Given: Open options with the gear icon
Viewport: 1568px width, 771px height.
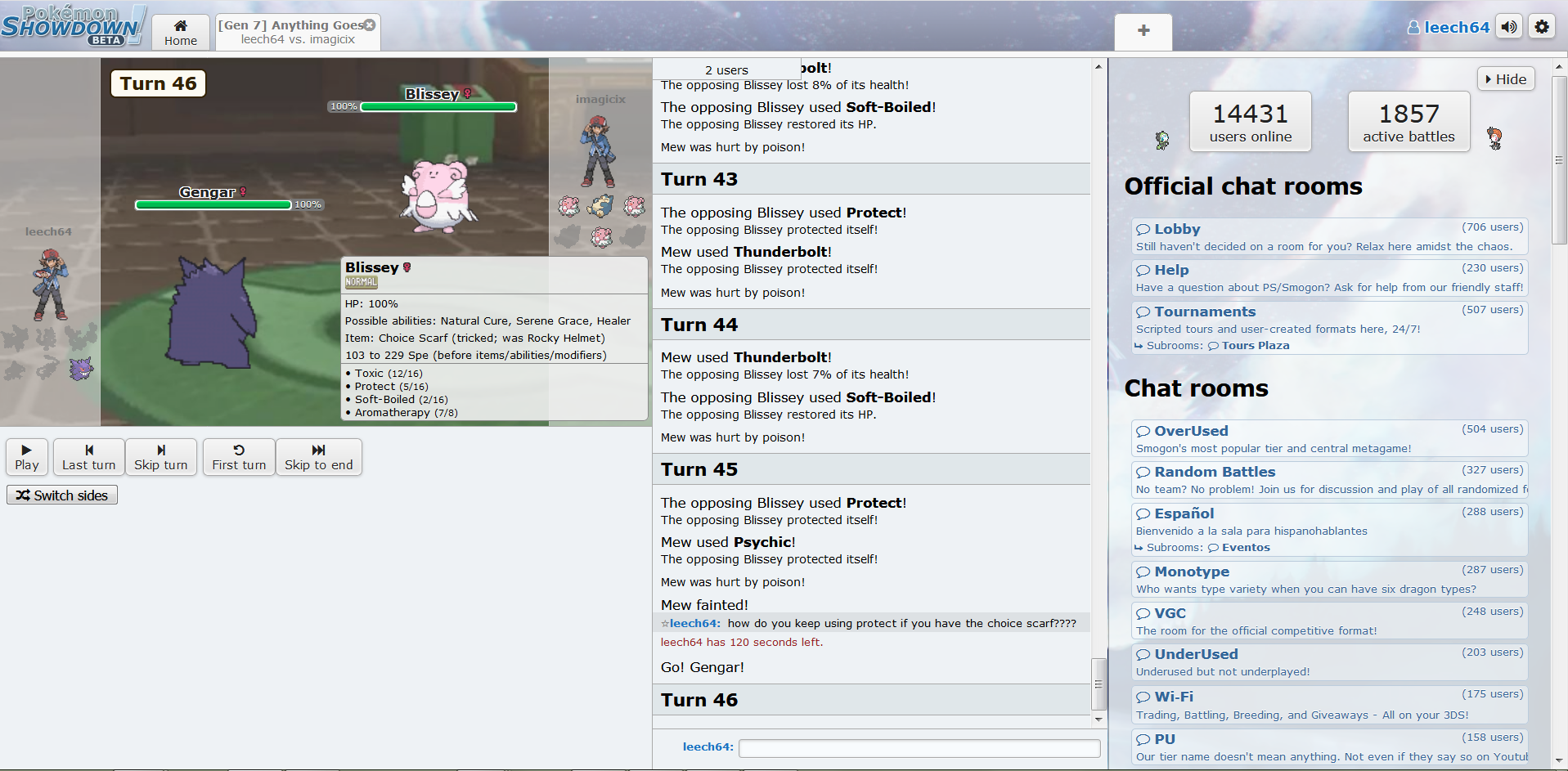Looking at the screenshot, I should 1542,27.
